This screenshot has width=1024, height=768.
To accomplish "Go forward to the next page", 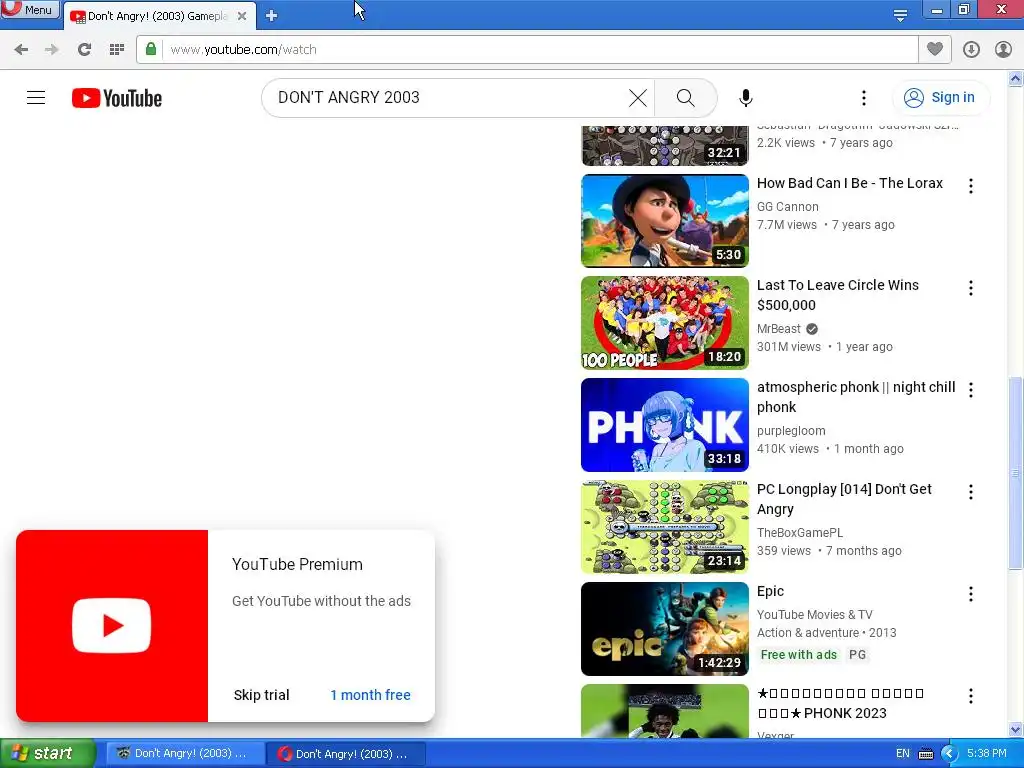I will [52, 50].
